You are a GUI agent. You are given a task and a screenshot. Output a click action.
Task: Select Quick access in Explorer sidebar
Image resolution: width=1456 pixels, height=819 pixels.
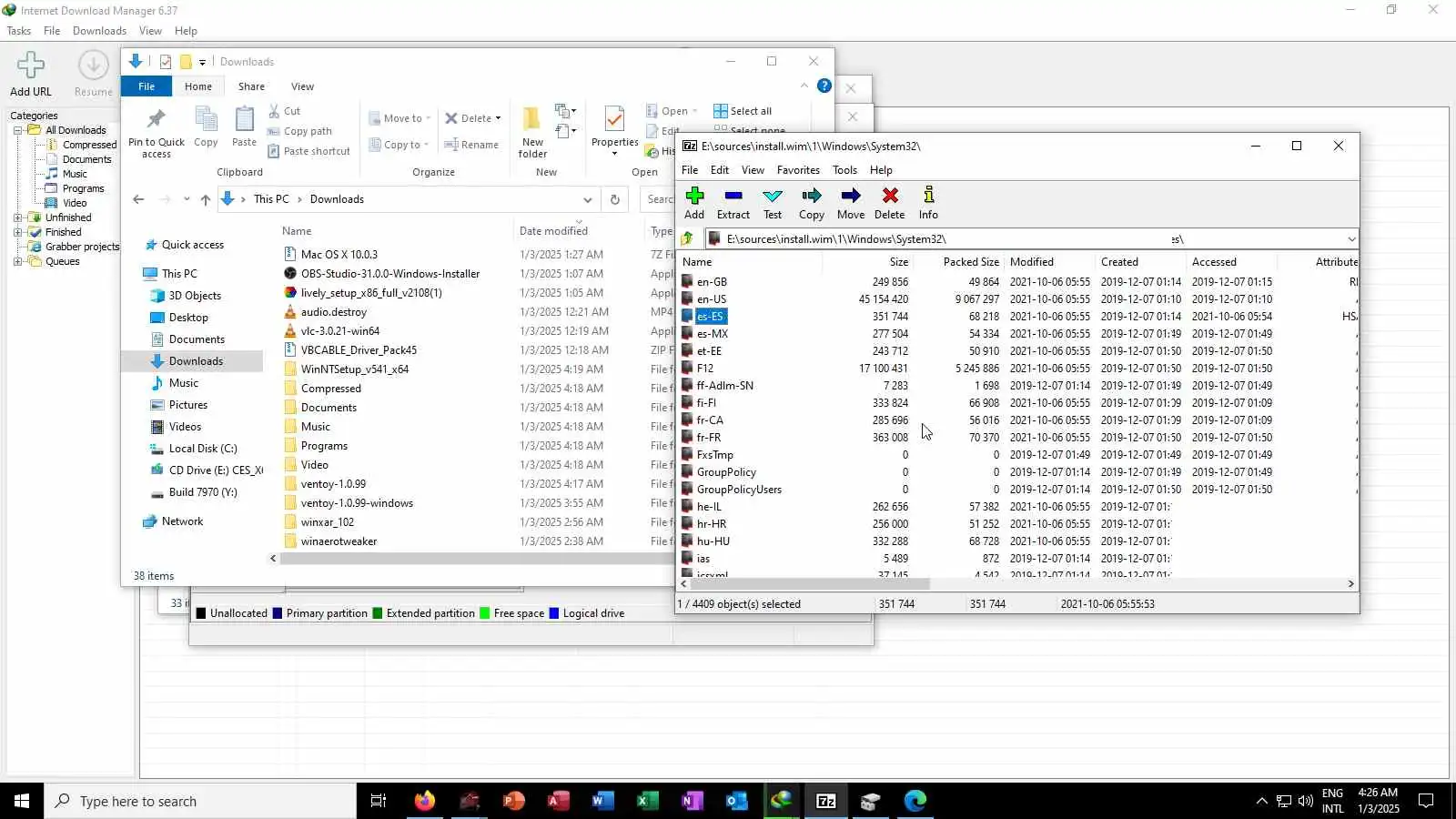click(193, 245)
